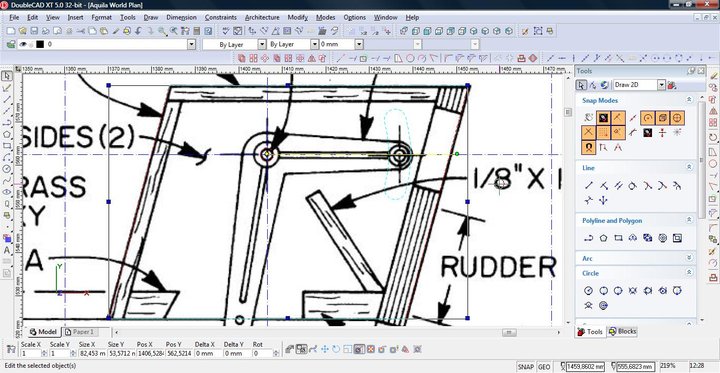Switch to the Blocks tab
The image size is (720, 373).
[x=623, y=331]
